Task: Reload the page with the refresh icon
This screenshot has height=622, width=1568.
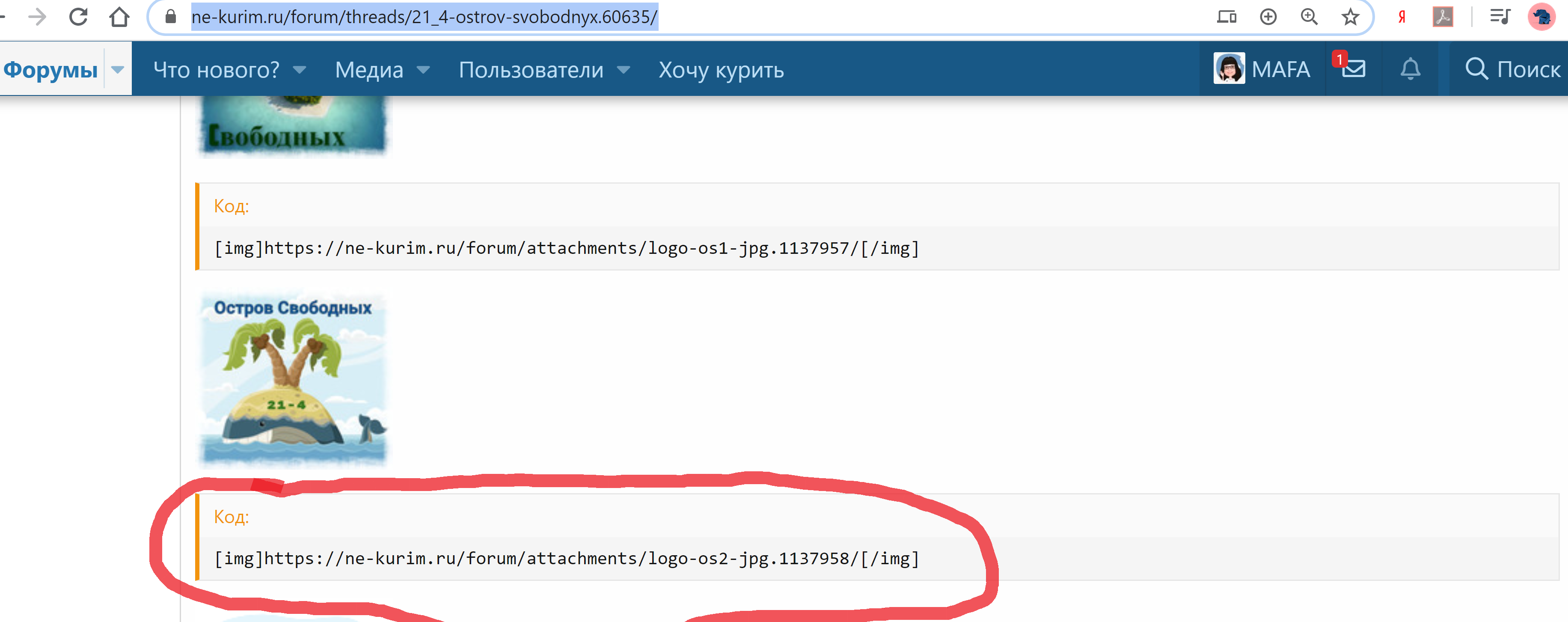Action: click(78, 16)
